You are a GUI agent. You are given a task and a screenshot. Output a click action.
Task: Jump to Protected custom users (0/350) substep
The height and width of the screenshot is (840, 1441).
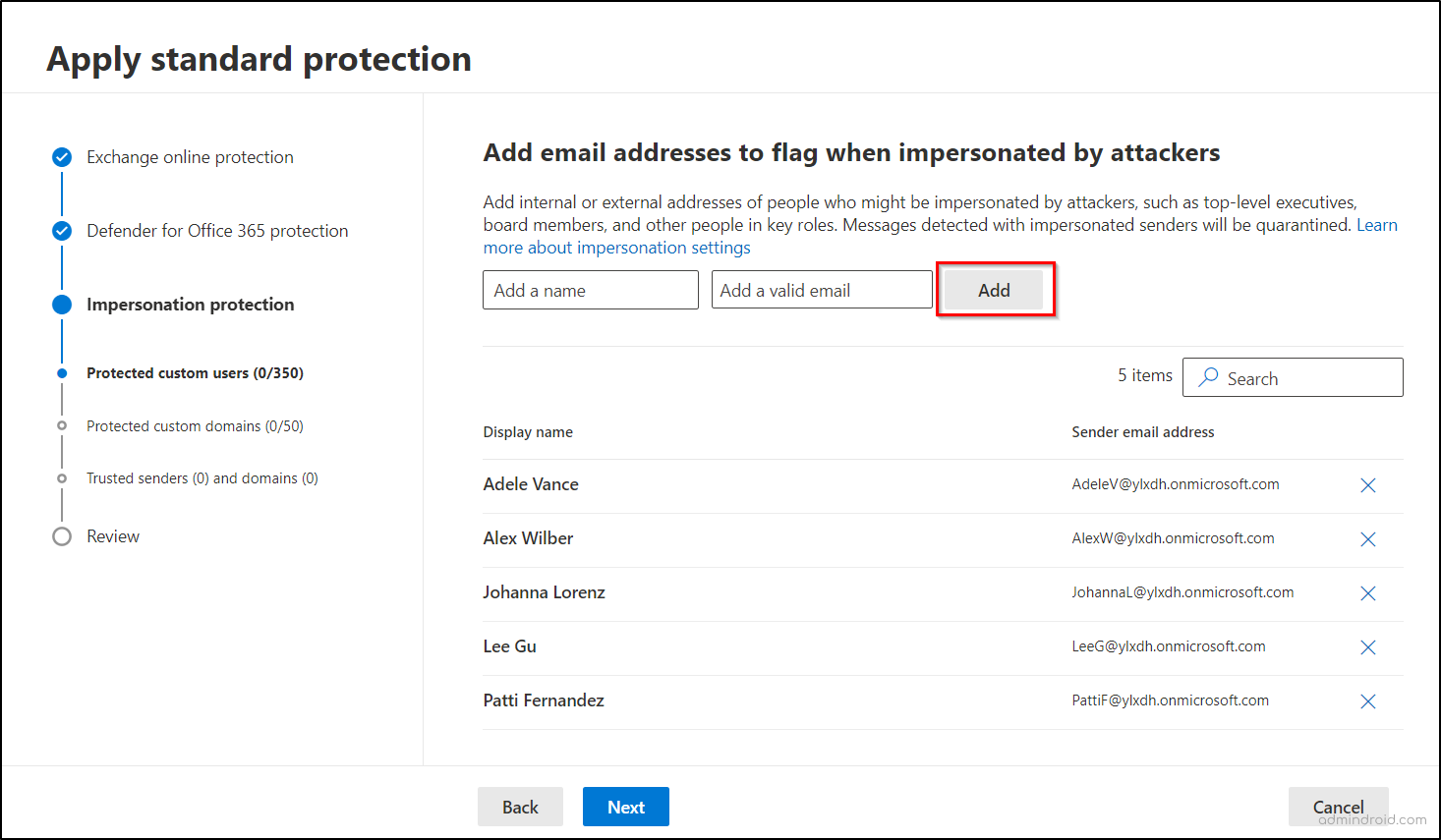(x=195, y=373)
